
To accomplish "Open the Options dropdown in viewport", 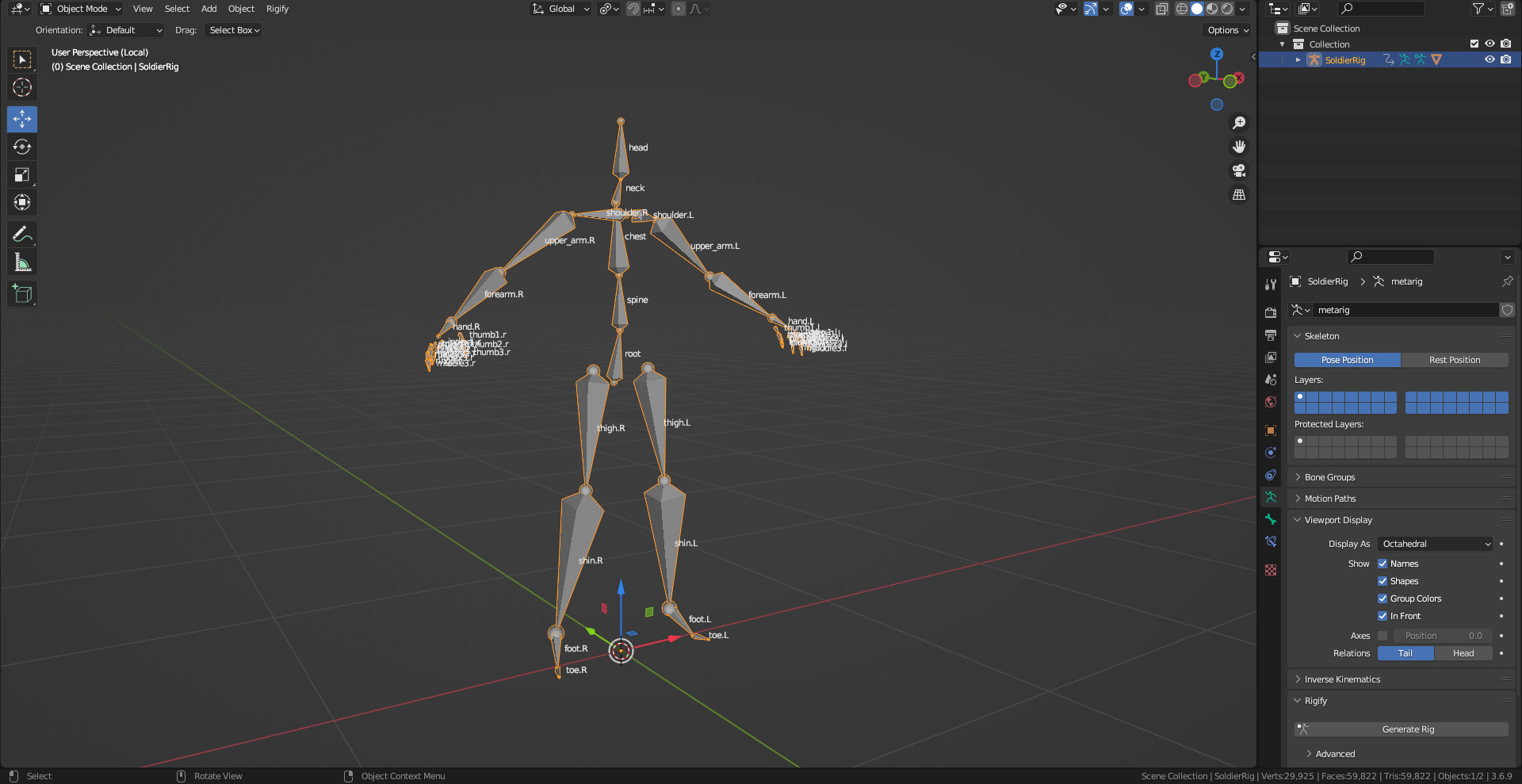I will [1227, 30].
